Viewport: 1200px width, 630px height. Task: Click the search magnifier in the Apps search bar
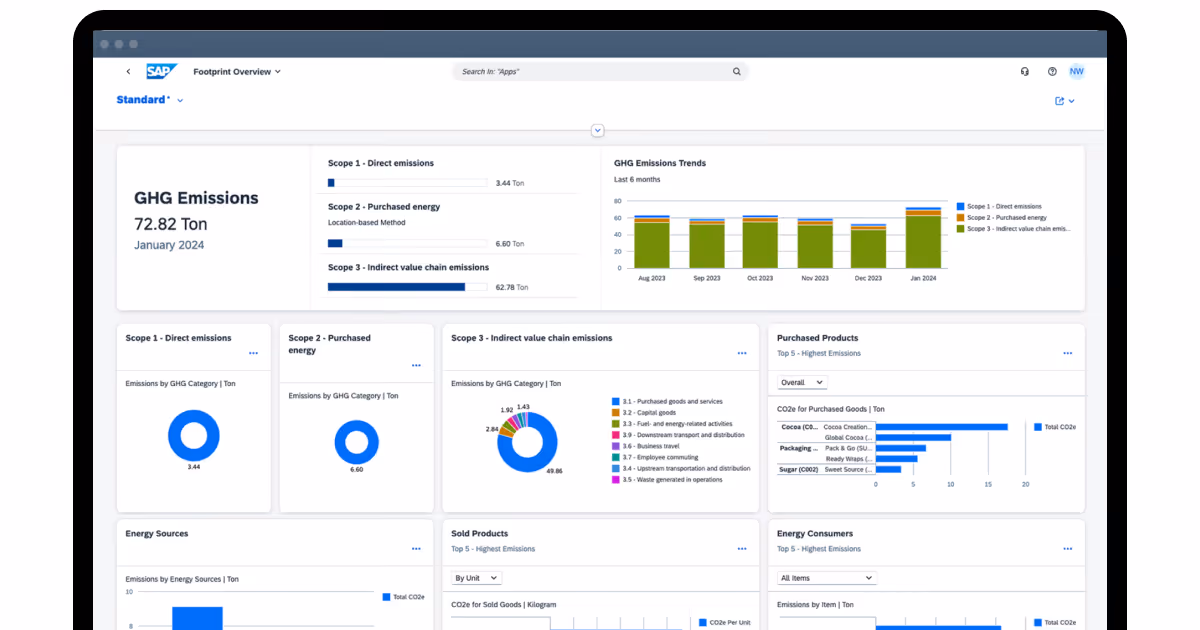click(x=737, y=71)
